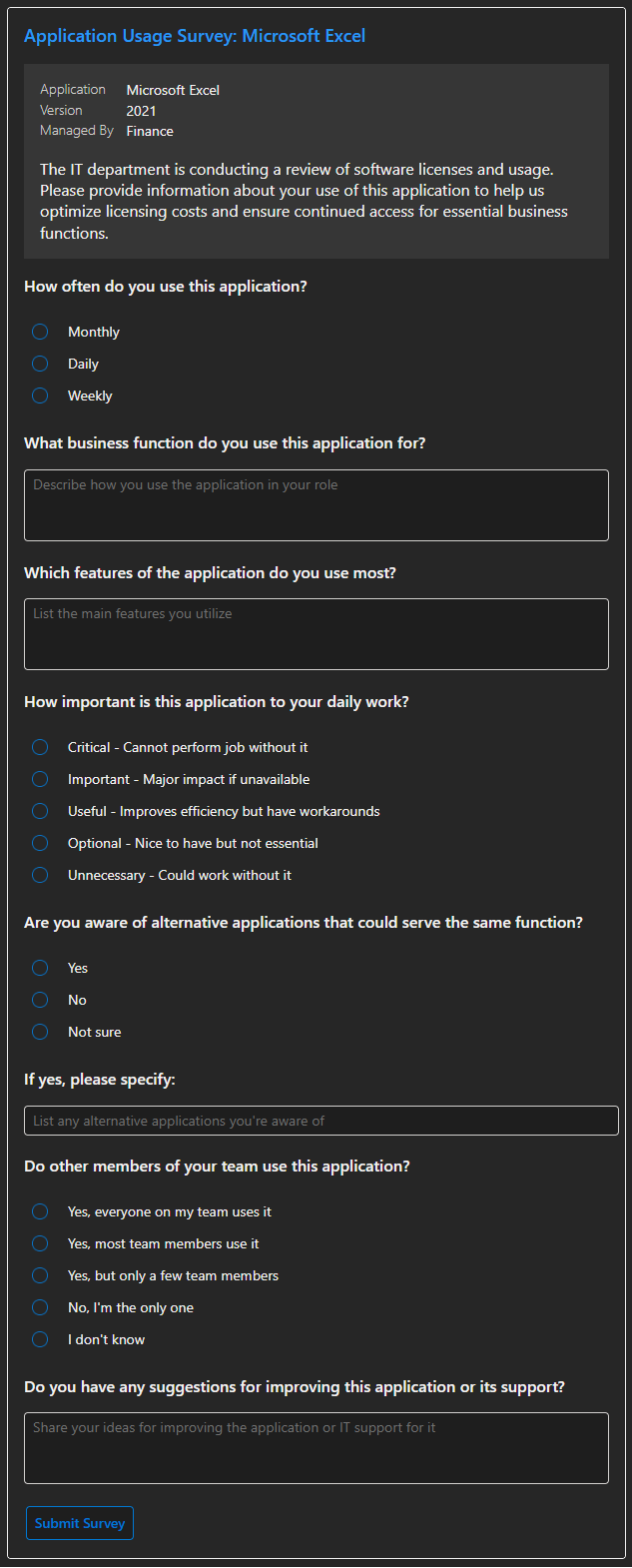Viewport: 632px width, 1568px height.
Task: Select Unnecessary - Could work without it
Action: [x=40, y=875]
